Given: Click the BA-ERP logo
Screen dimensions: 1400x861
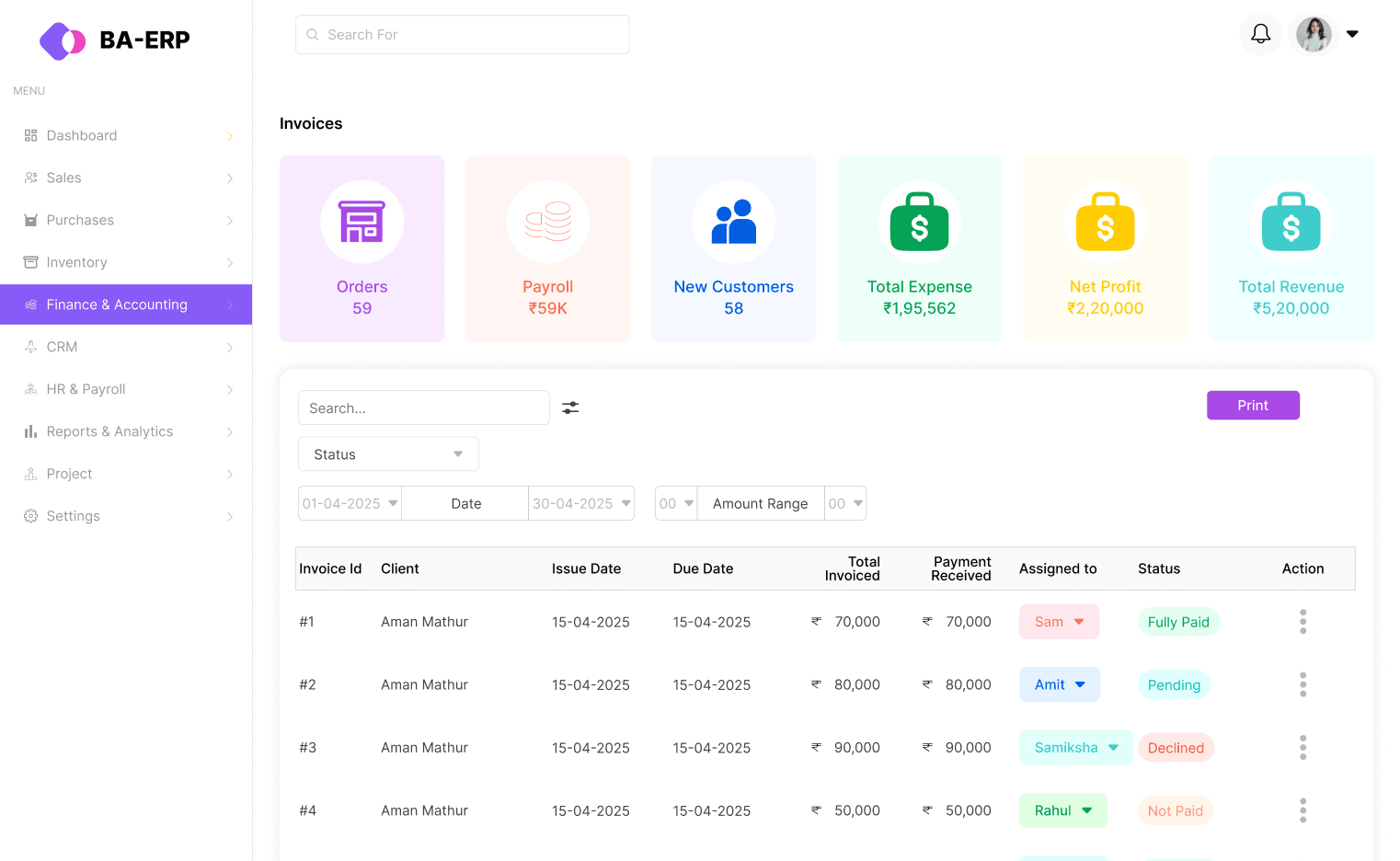Looking at the screenshot, I should [x=115, y=40].
